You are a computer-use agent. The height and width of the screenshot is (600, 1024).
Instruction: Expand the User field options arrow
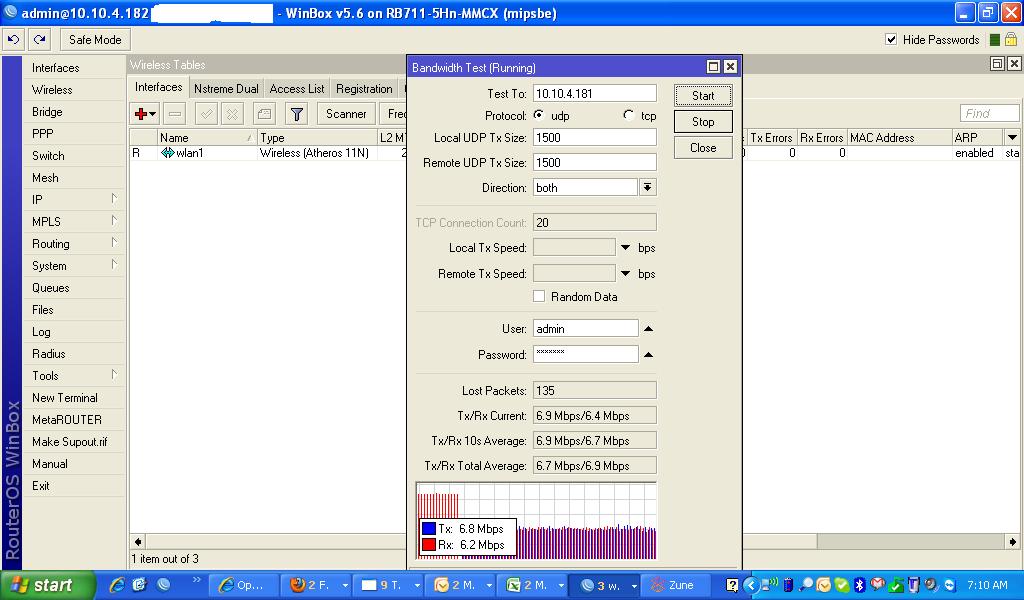point(646,327)
